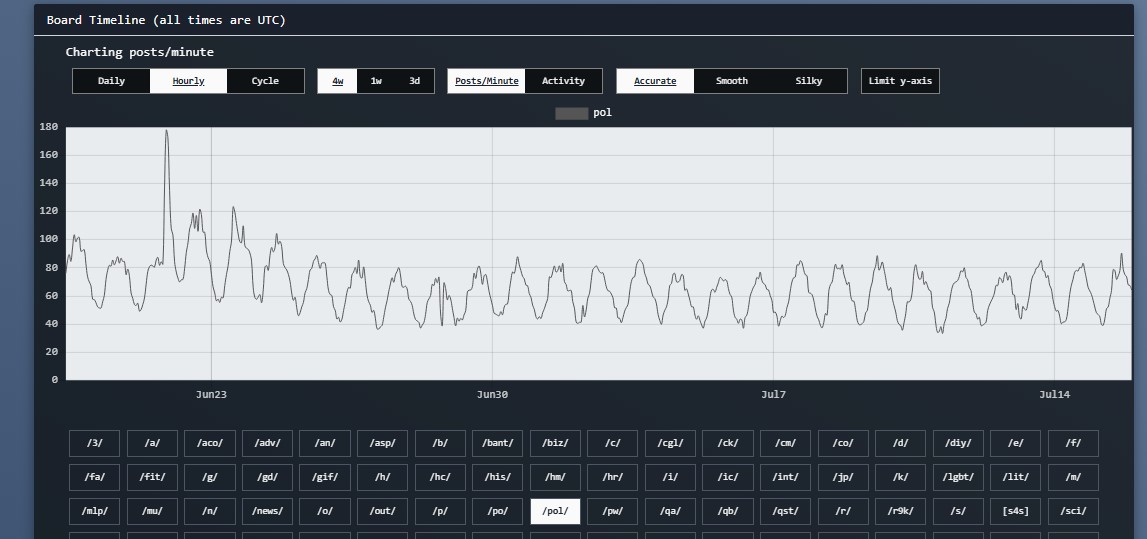Select the /out/ board
Image resolution: width=1147 pixels, height=539 pixels.
pyautogui.click(x=383, y=511)
